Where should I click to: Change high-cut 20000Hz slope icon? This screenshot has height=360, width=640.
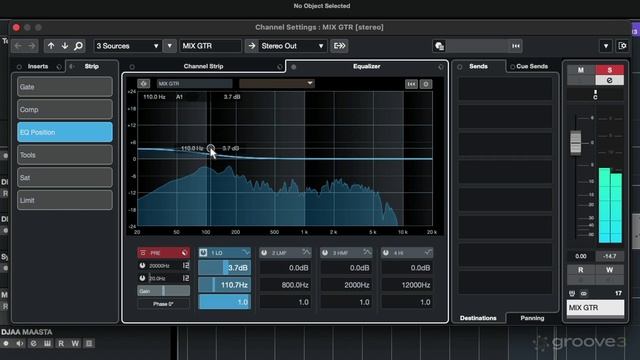186,266
